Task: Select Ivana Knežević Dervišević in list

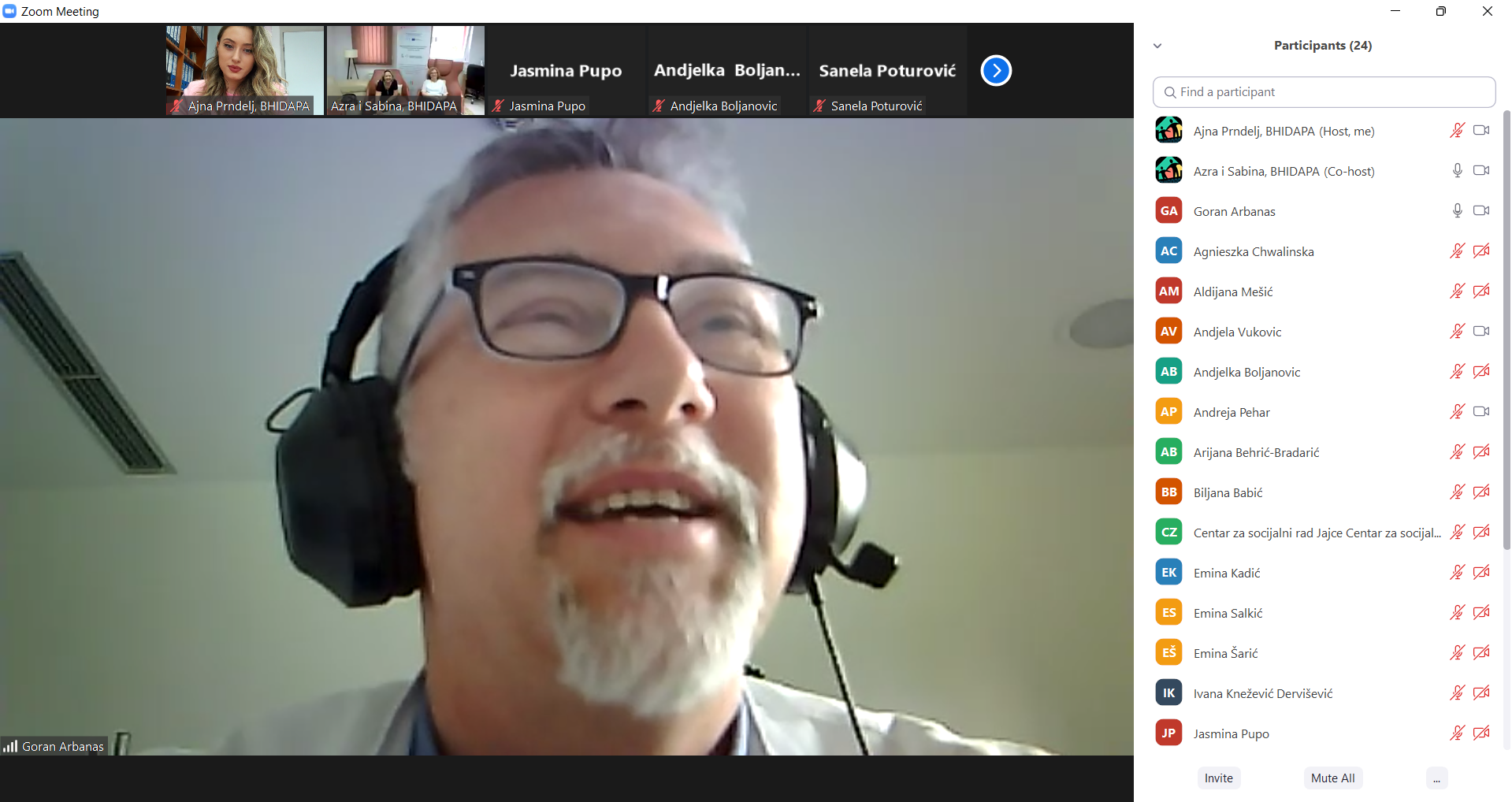Action: [1262, 693]
